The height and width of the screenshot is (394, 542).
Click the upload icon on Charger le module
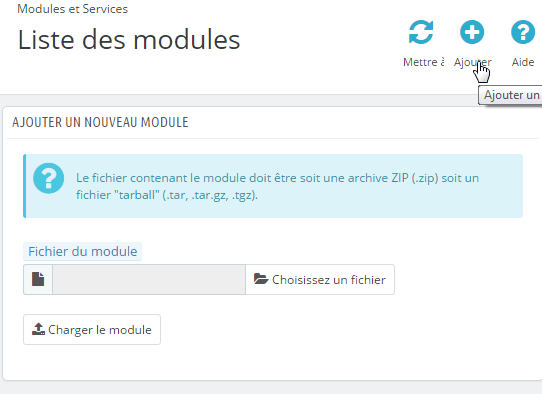[x=38, y=329]
